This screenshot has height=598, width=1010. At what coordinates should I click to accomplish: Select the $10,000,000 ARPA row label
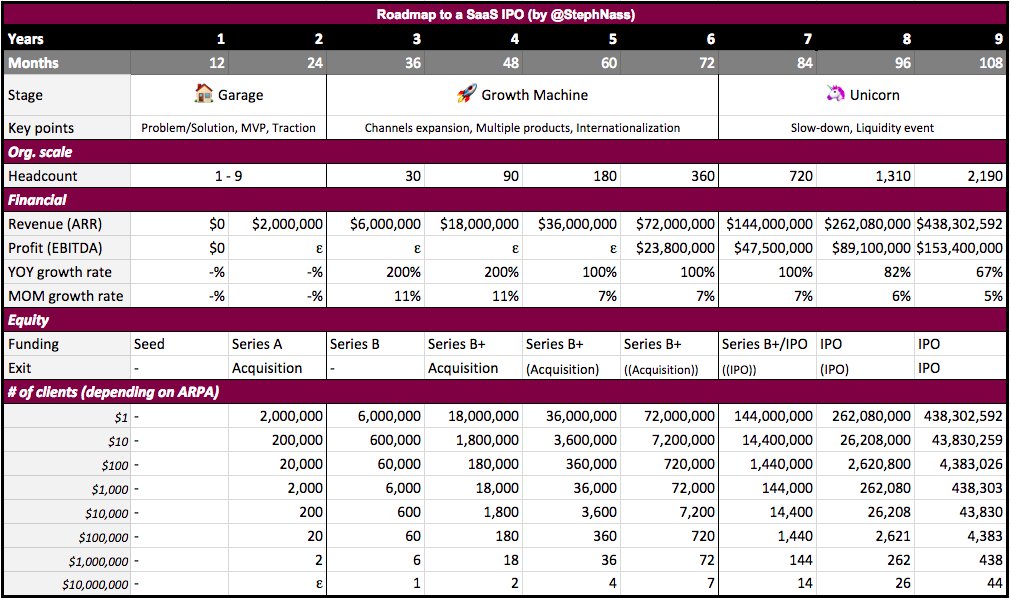click(67, 584)
